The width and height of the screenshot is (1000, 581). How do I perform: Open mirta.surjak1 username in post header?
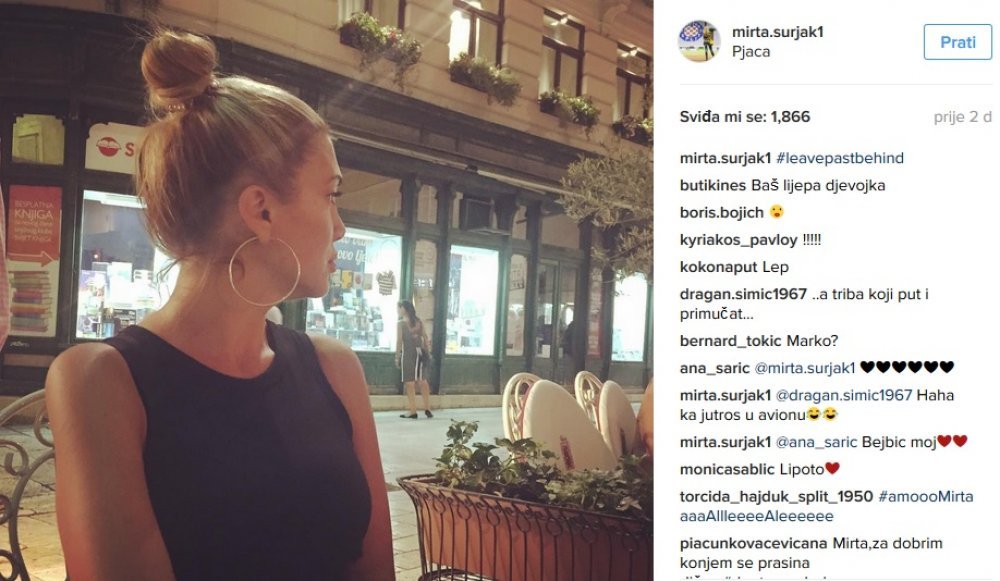click(777, 32)
